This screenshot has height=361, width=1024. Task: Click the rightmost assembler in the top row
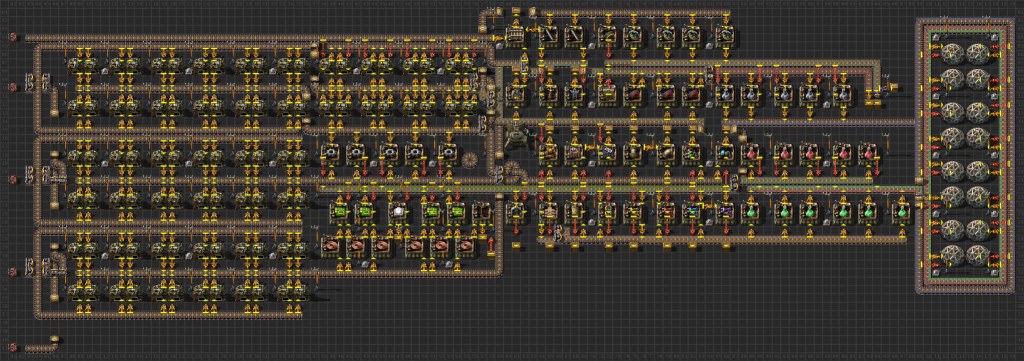coord(725,35)
